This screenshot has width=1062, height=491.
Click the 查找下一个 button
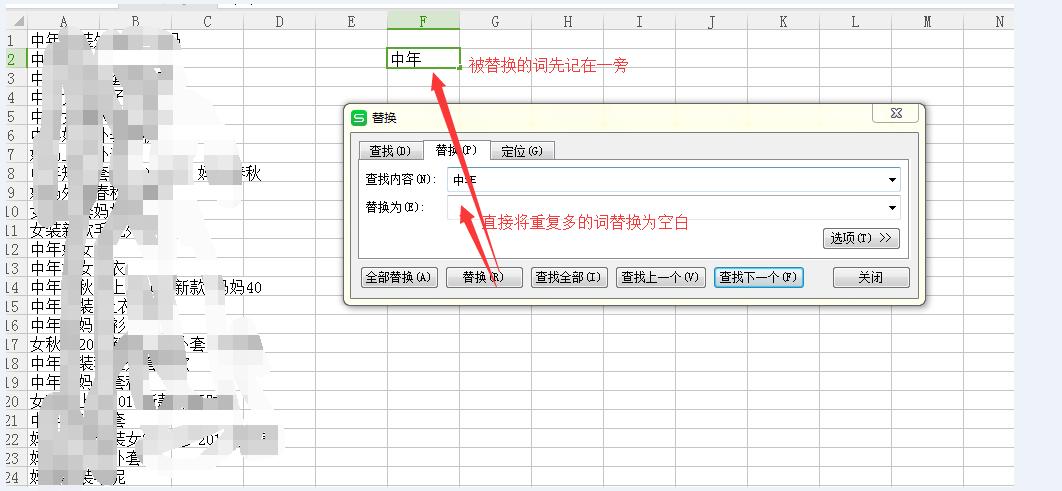(x=759, y=278)
